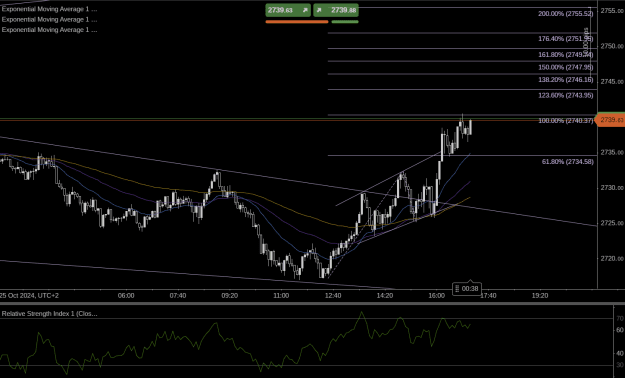
Task: Click the 2730.00 price axis label
Action: click(612, 187)
